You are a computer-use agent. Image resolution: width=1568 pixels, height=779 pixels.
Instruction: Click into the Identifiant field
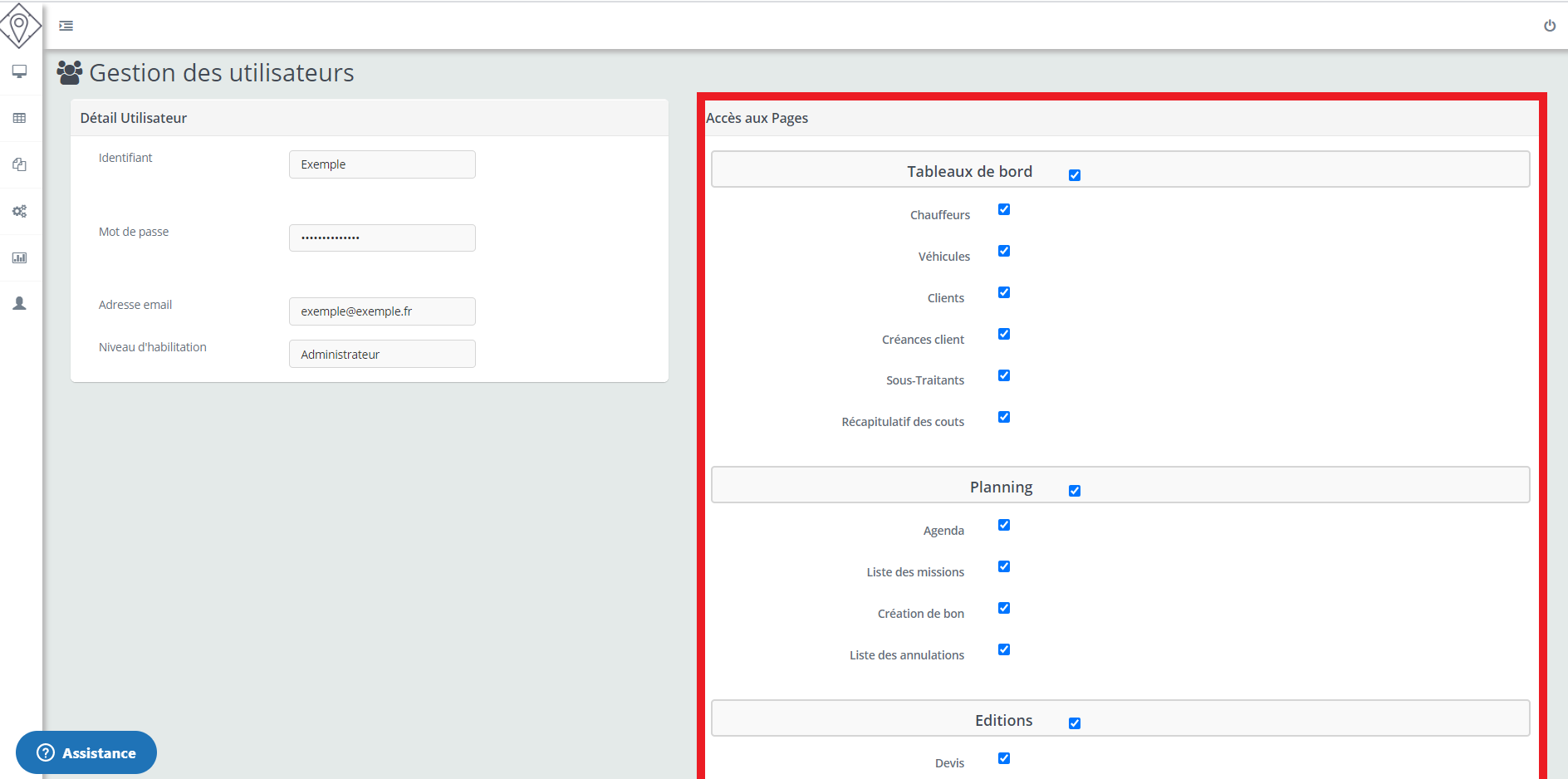click(x=382, y=164)
